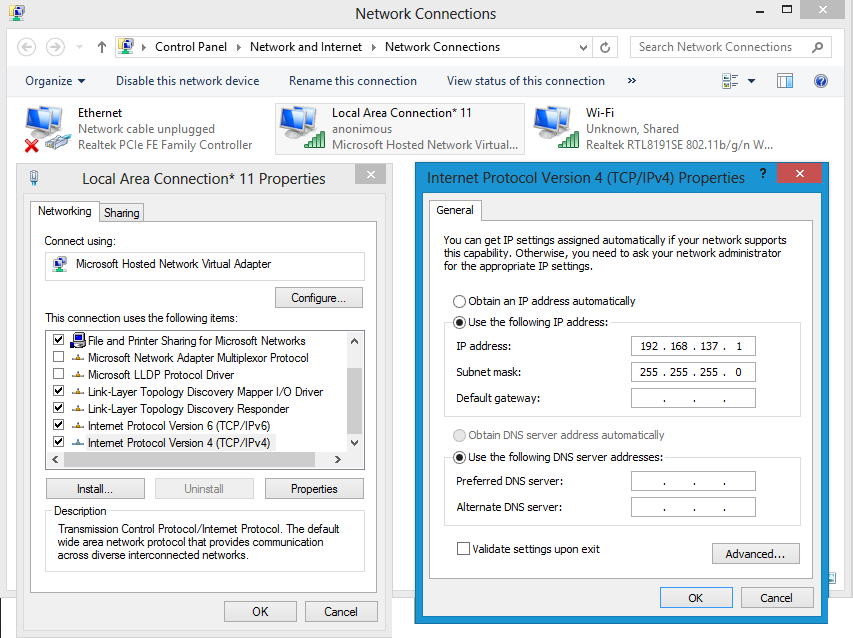Uncheck File and Printer Sharing checkbox
853x638 pixels.
tap(58, 340)
